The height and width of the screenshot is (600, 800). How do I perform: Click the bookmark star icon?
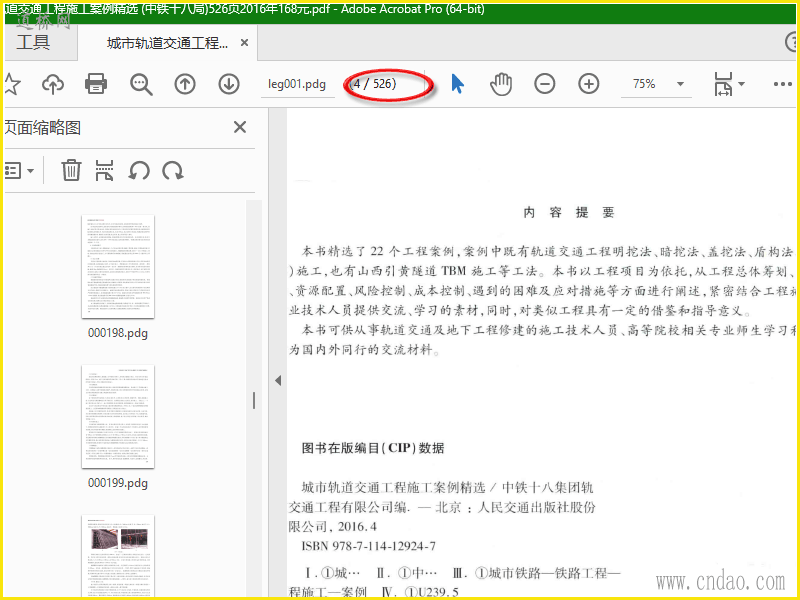pos(12,84)
